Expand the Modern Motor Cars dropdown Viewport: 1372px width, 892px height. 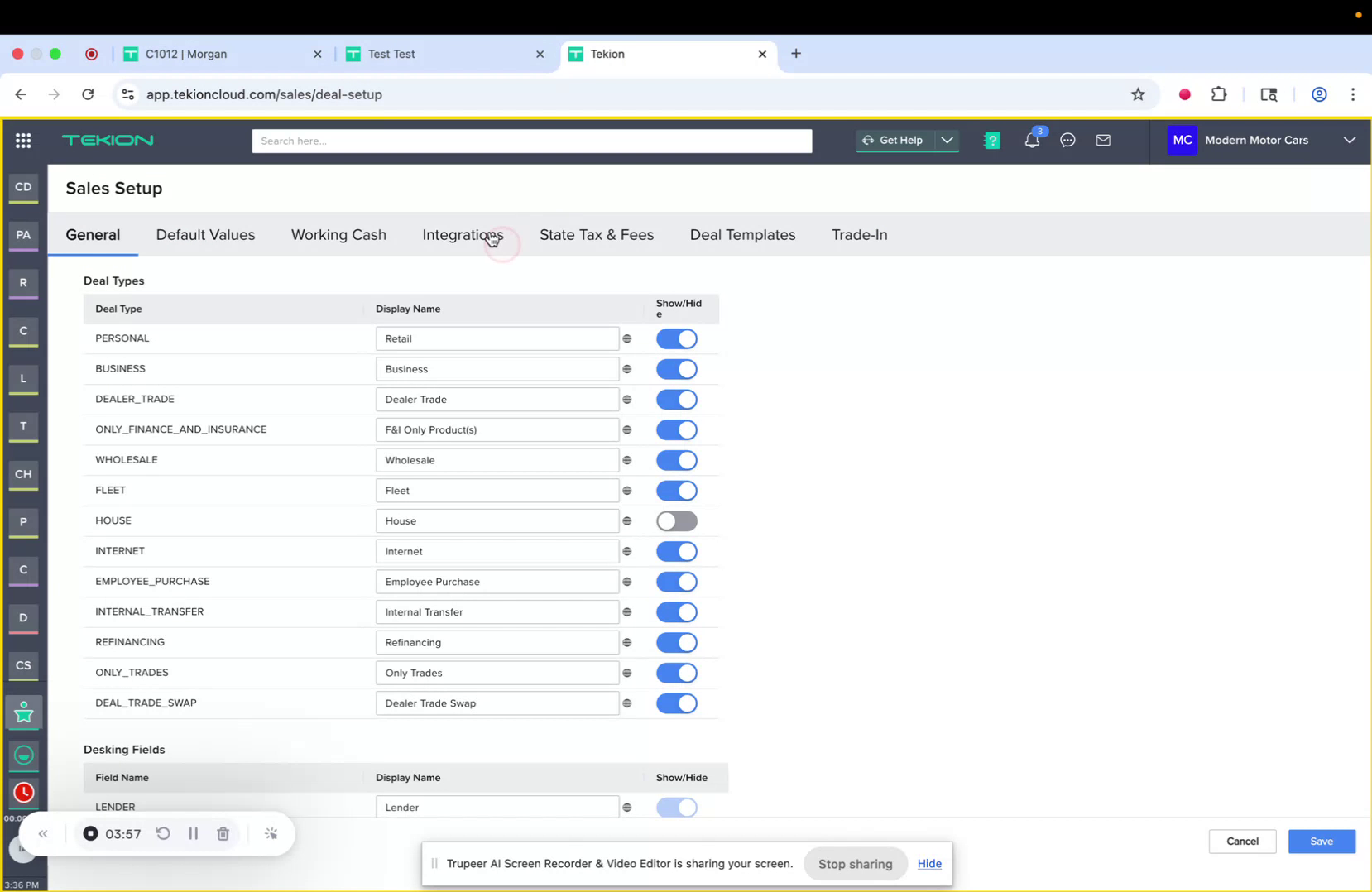tap(1350, 141)
